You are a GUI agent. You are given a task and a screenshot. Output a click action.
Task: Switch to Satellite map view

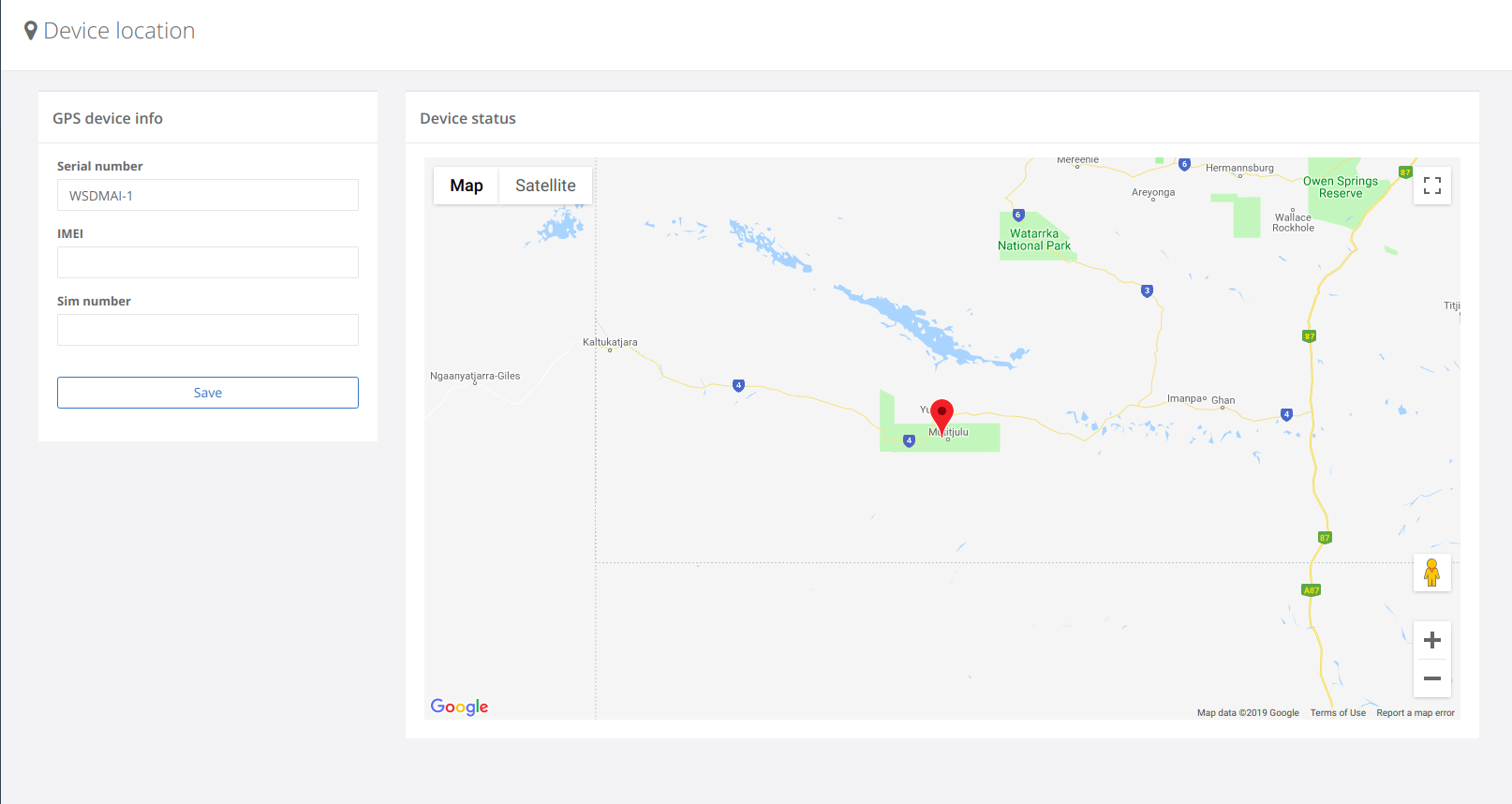[545, 186]
